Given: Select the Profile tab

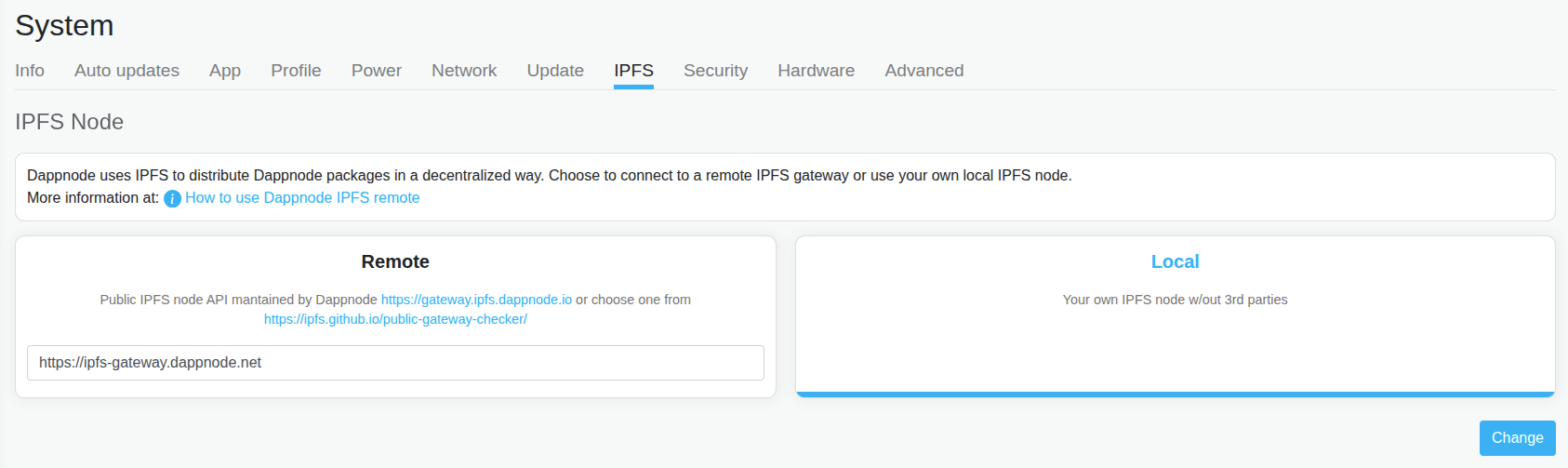Looking at the screenshot, I should click(296, 71).
